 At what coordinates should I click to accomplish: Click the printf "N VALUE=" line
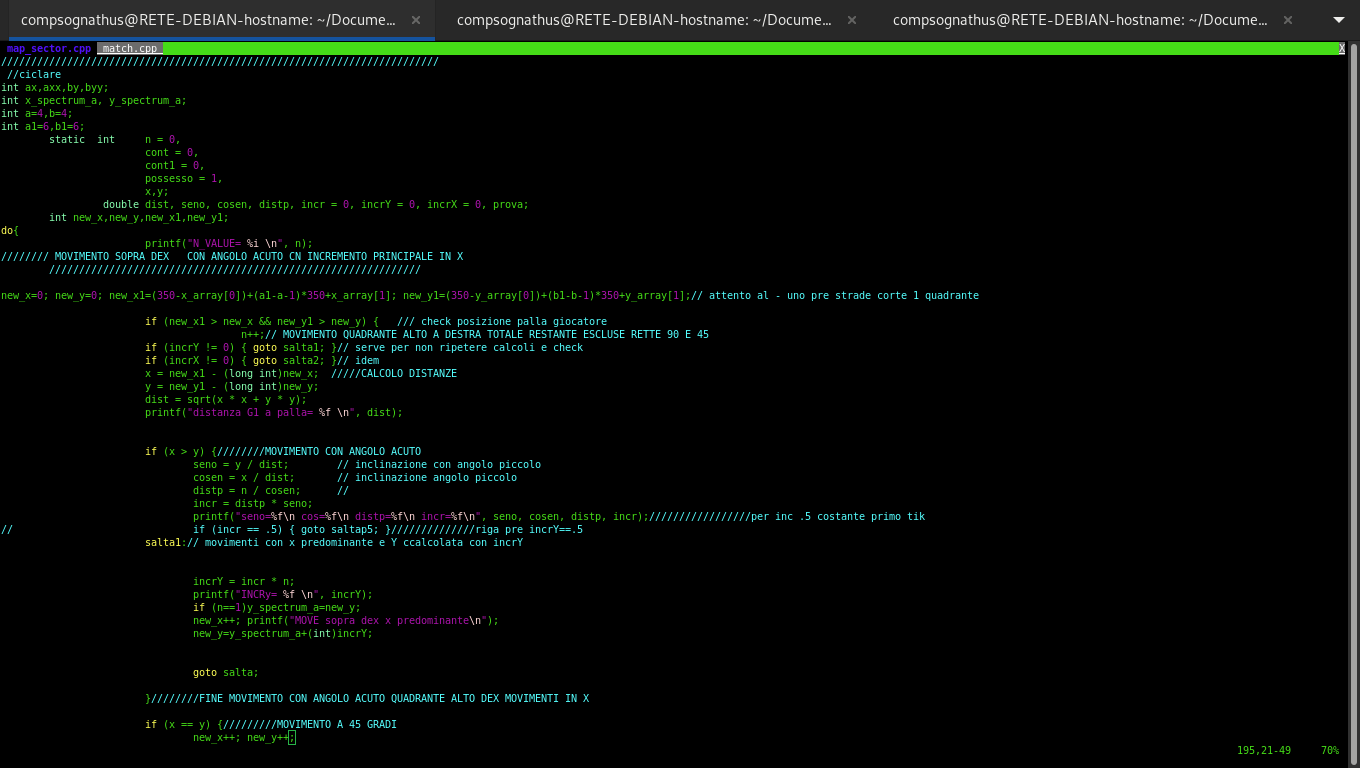[229, 243]
